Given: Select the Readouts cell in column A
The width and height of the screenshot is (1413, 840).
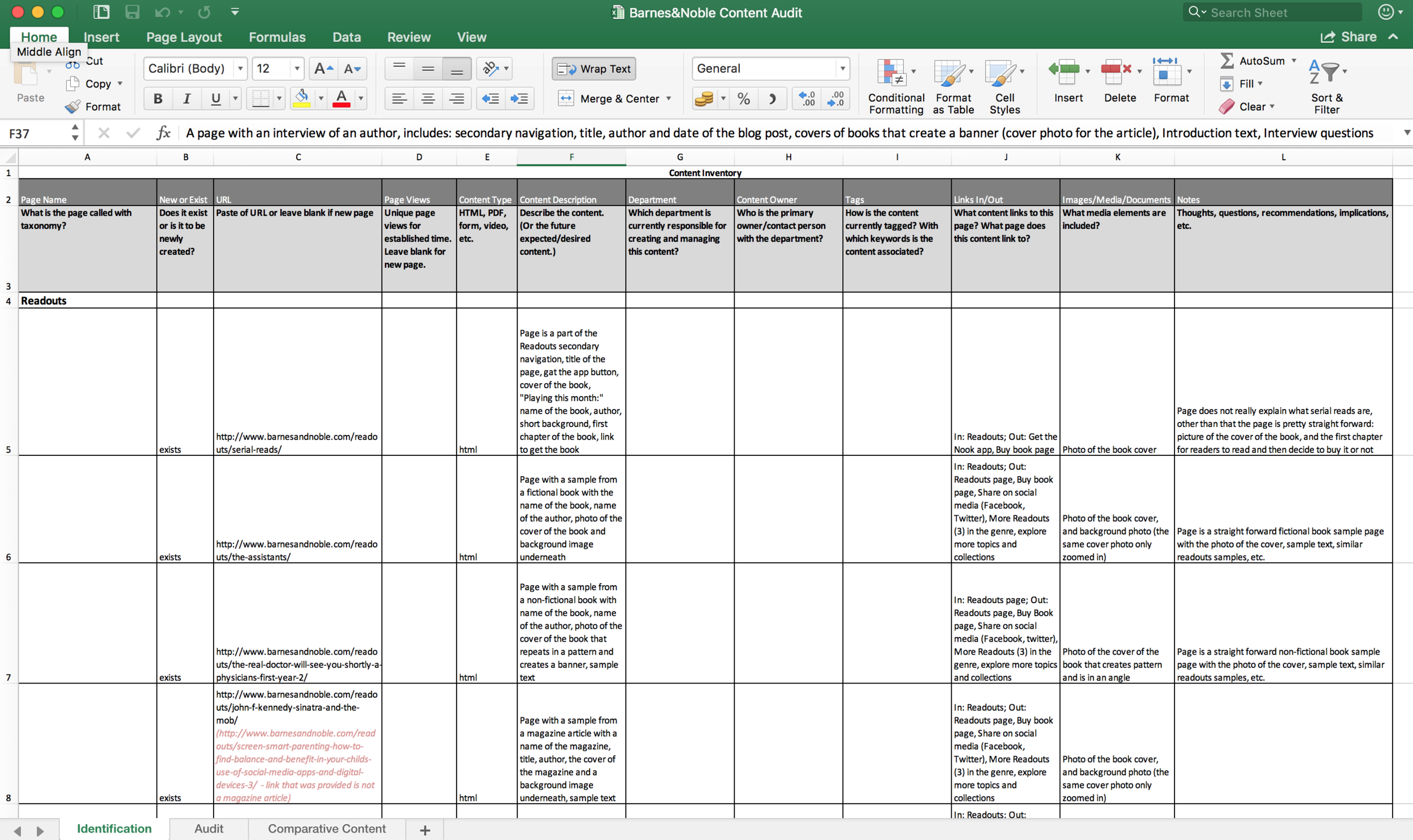Looking at the screenshot, I should 87,301.
